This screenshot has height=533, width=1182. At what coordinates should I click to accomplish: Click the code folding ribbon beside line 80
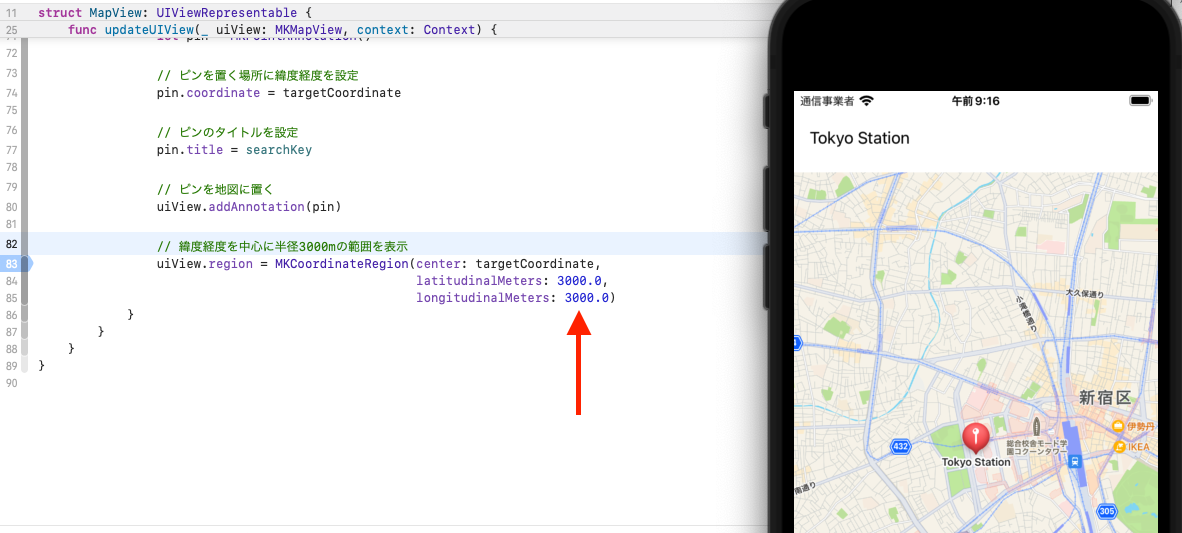[x=25, y=207]
